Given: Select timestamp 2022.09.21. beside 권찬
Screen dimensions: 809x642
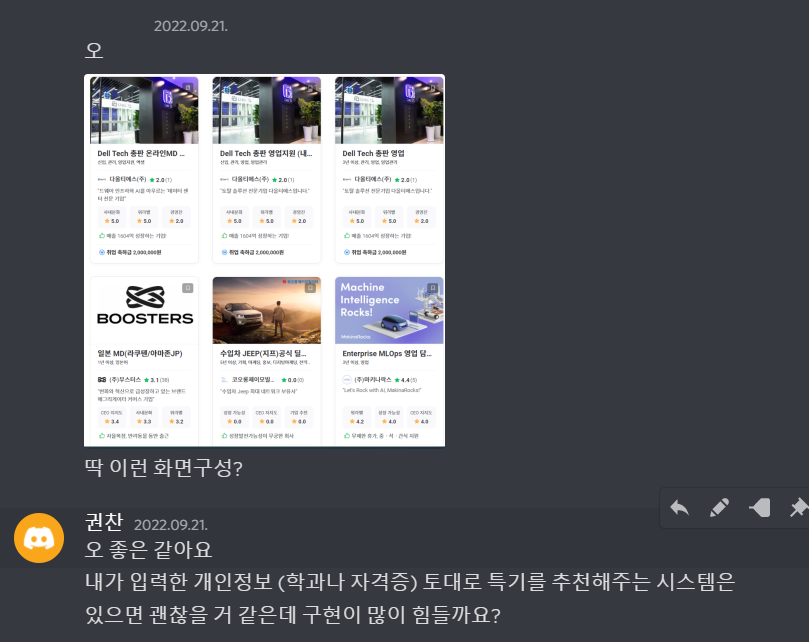Looking at the screenshot, I should click(171, 525).
